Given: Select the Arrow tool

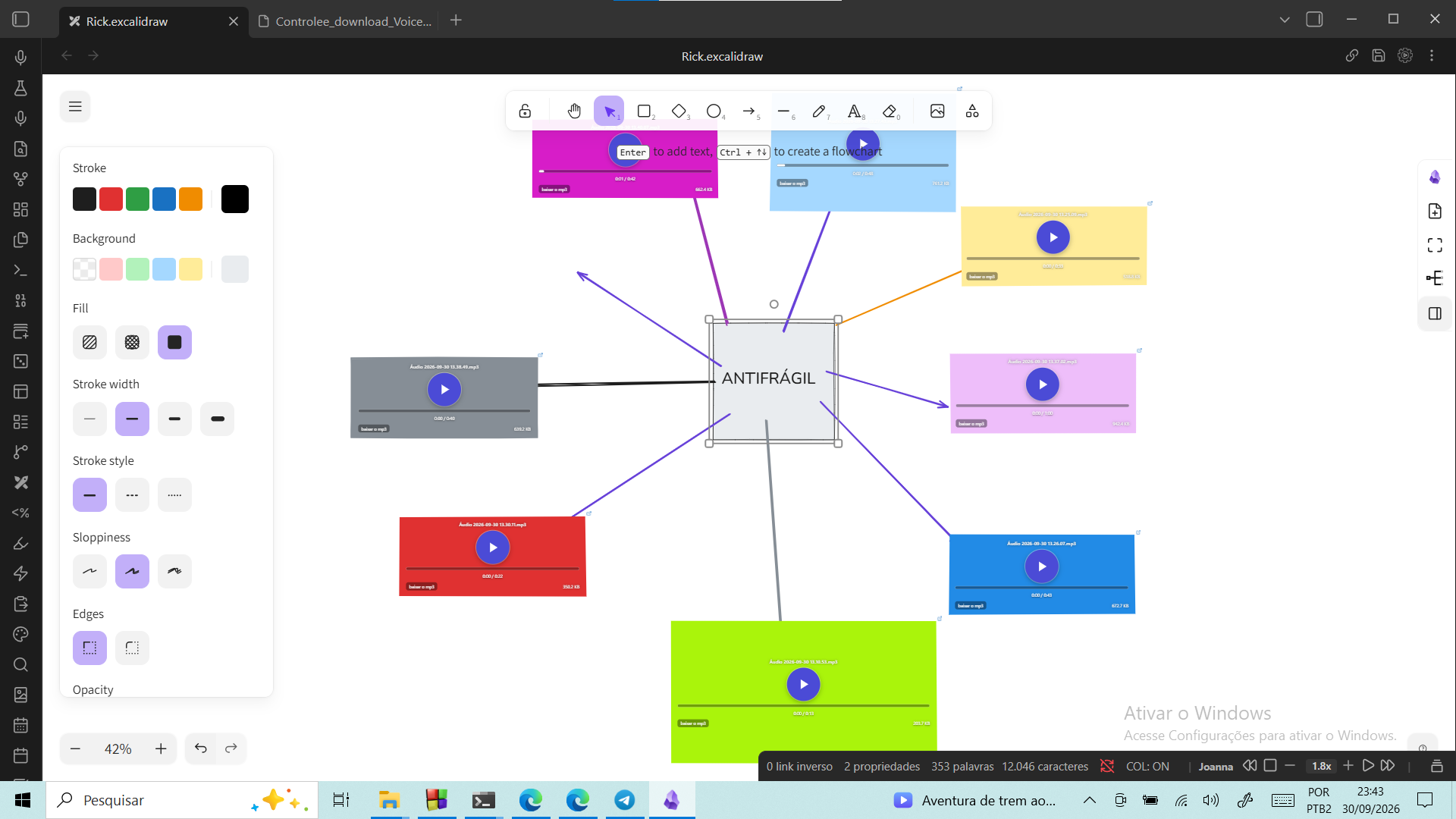Looking at the screenshot, I should 749,111.
